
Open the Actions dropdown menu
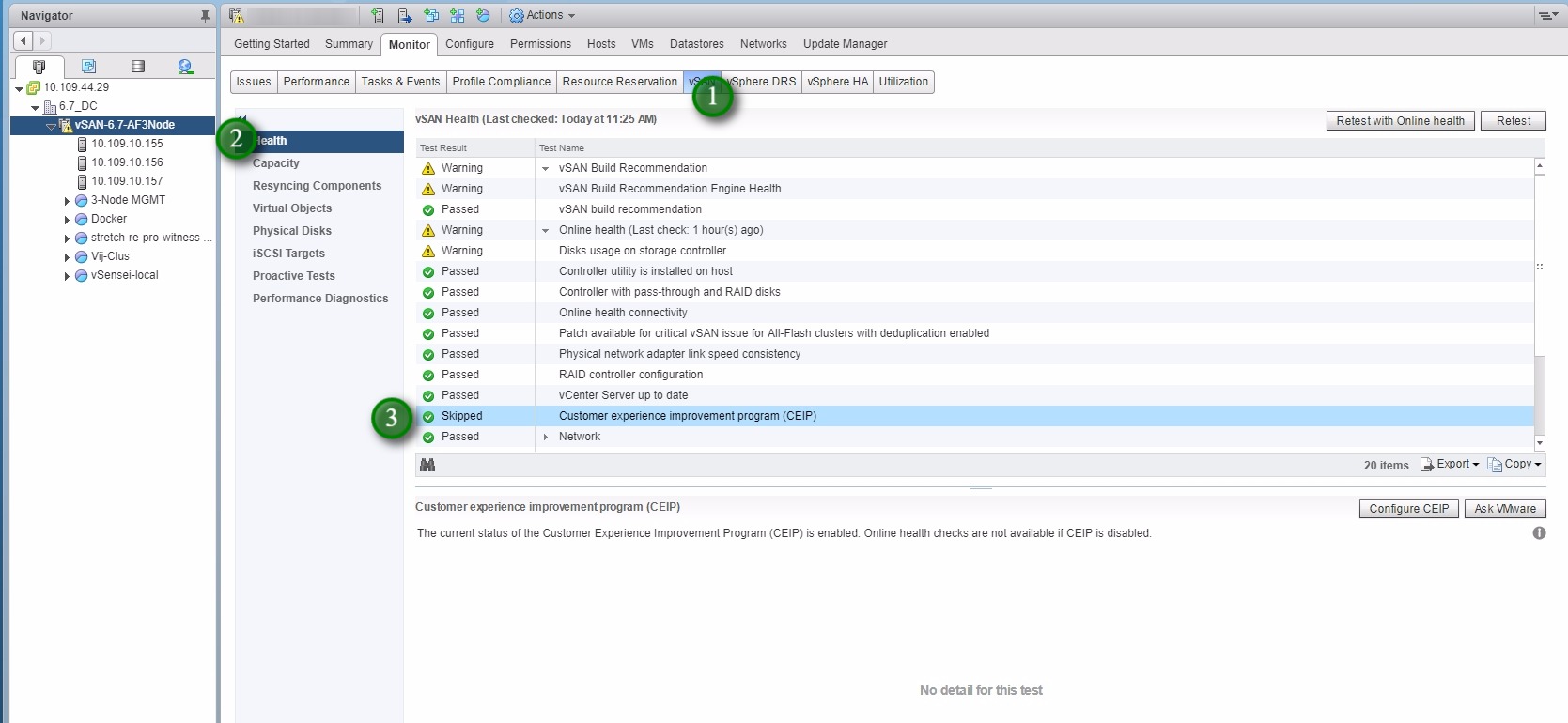click(x=542, y=16)
